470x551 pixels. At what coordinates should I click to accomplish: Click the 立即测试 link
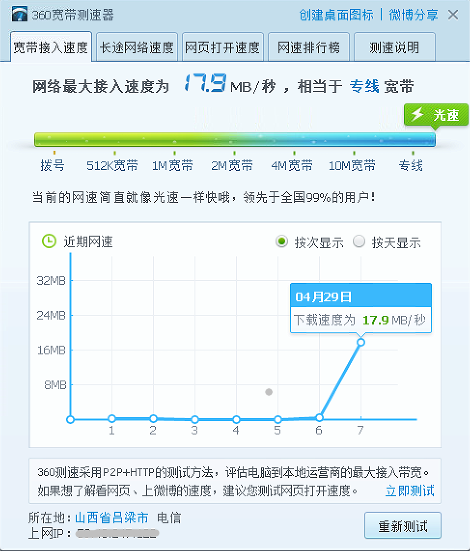coord(410,491)
